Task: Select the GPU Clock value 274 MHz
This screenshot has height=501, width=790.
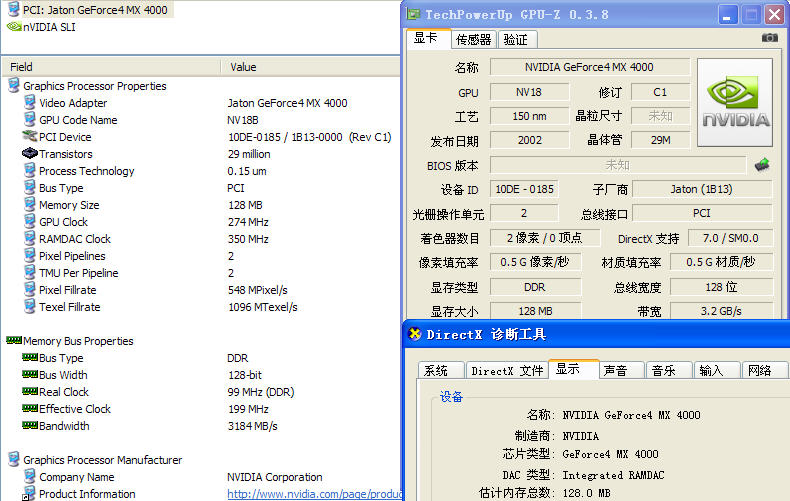Action: 248,222
